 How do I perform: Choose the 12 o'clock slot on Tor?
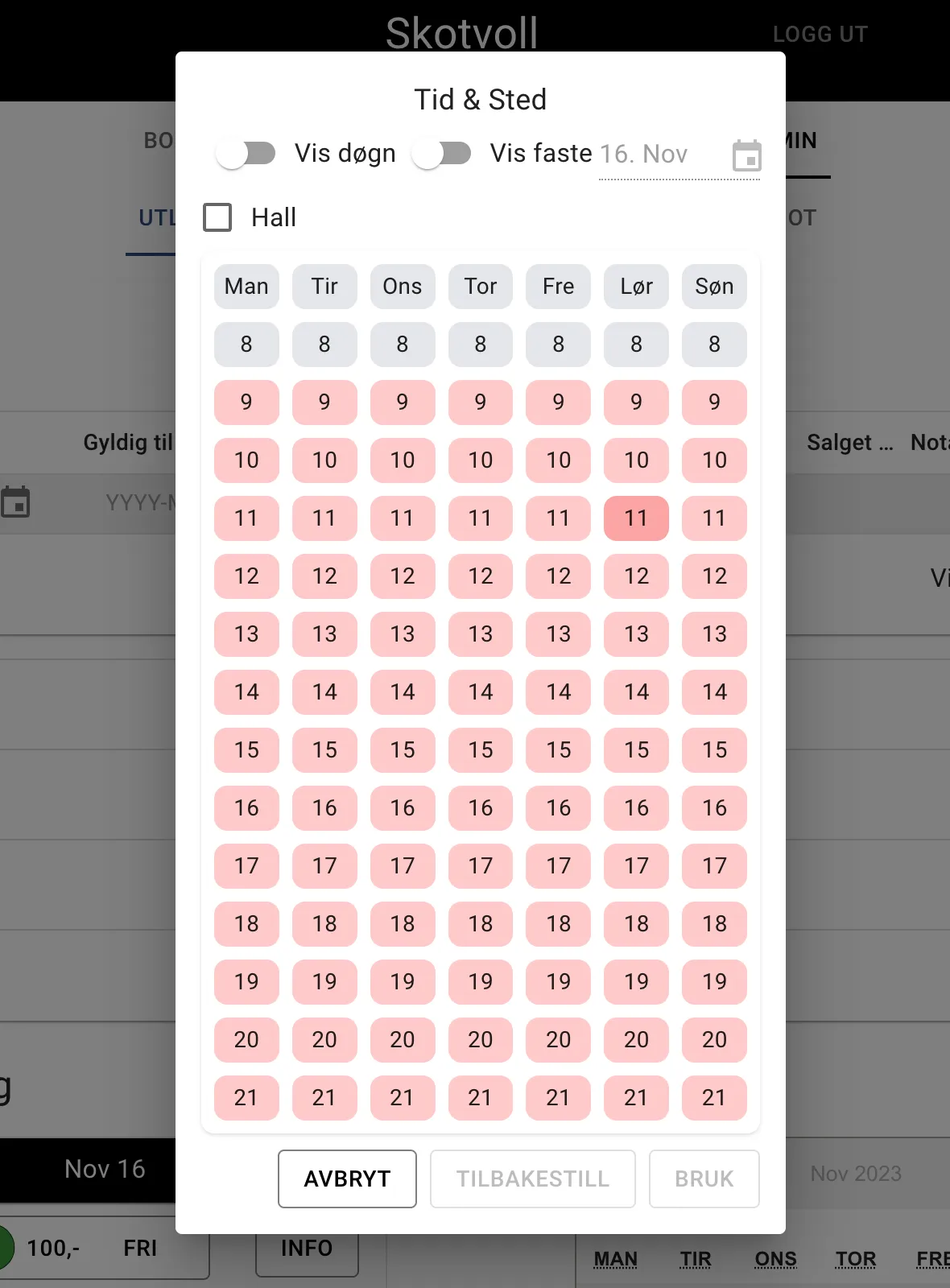tap(481, 576)
